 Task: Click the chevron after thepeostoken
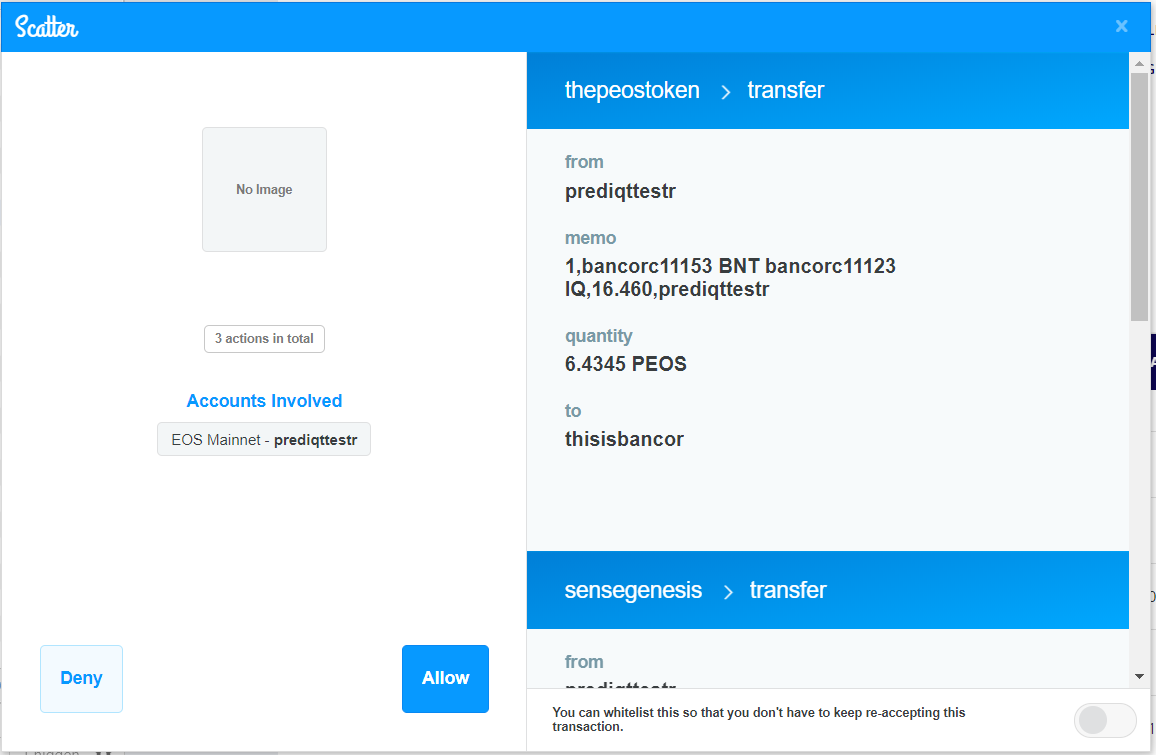[725, 91]
